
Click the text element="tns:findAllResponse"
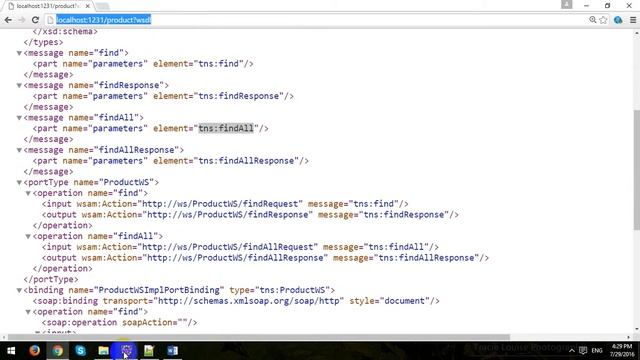[227, 161]
